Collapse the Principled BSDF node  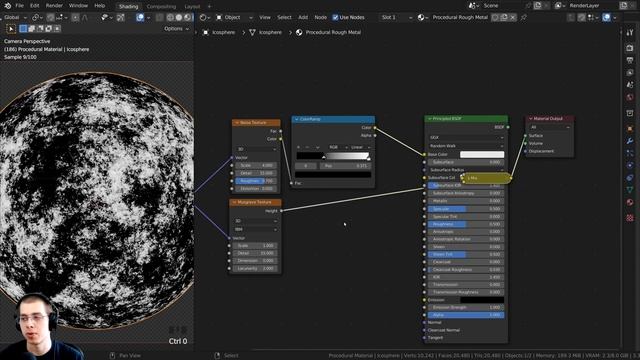coord(429,118)
